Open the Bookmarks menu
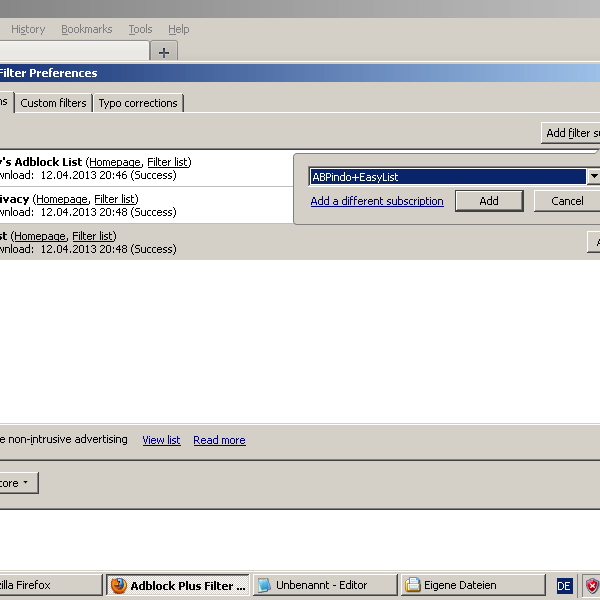 pos(86,29)
